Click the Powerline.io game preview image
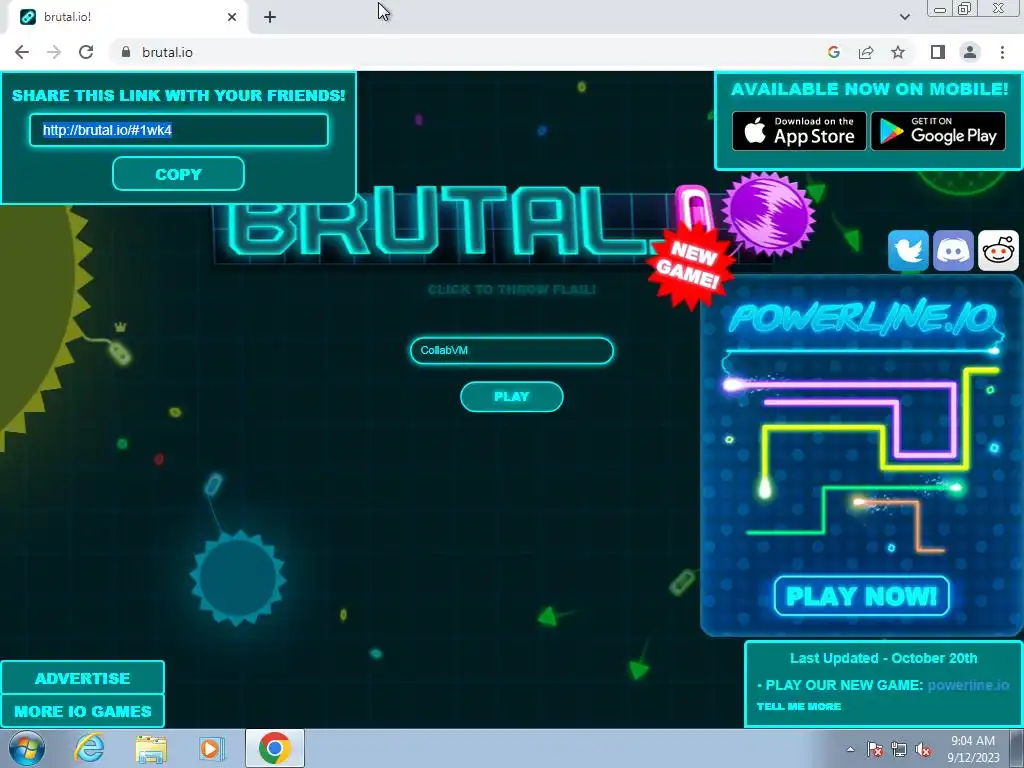The width and height of the screenshot is (1024, 768). click(x=862, y=454)
